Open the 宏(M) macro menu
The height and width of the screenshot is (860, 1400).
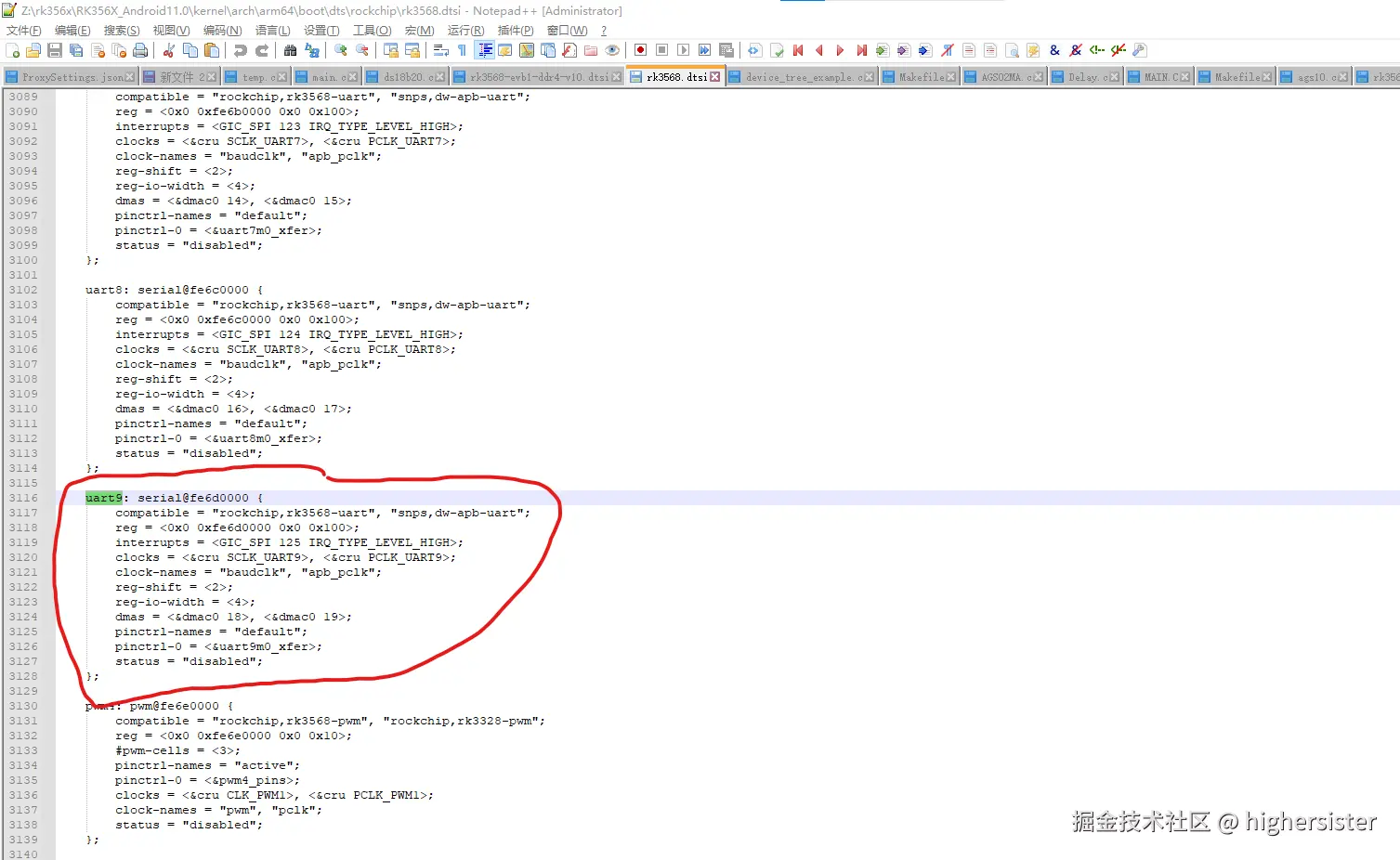[x=420, y=31]
